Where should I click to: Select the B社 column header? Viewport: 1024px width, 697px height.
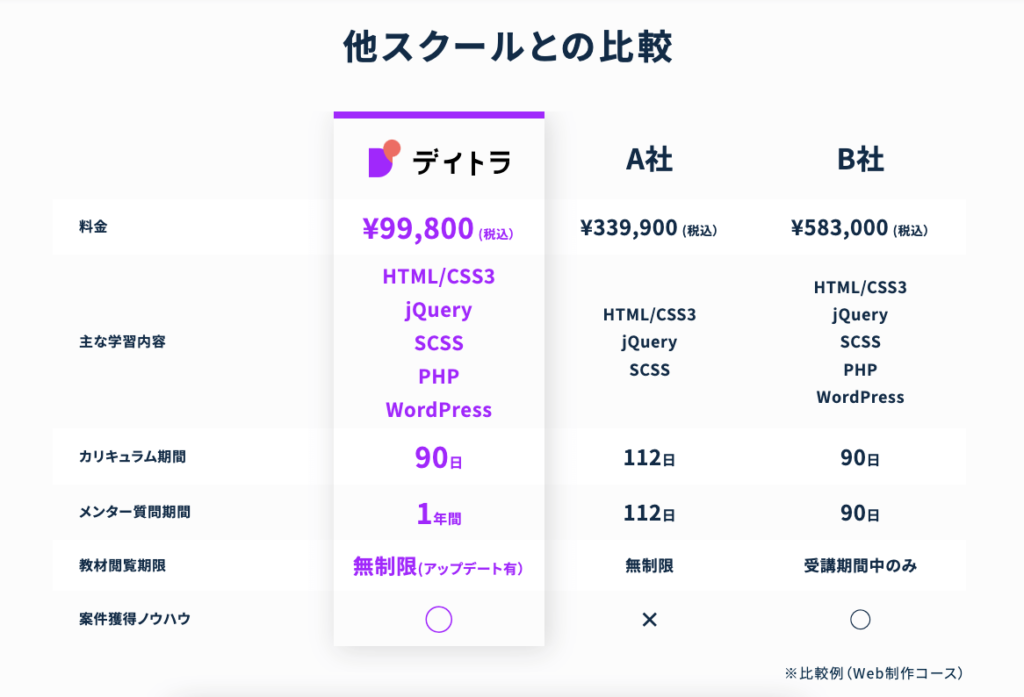coord(860,159)
